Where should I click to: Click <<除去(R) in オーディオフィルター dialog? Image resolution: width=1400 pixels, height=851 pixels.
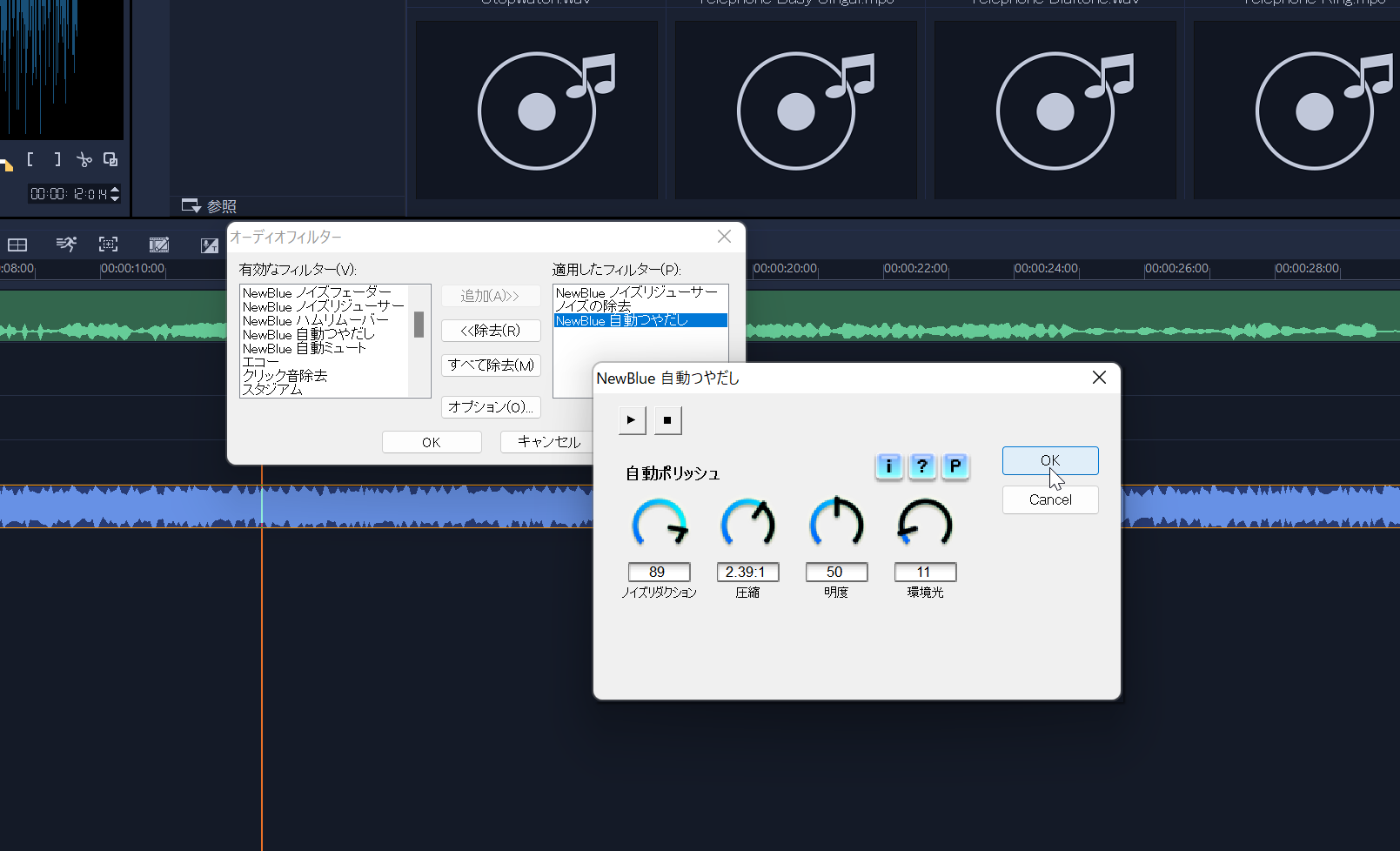tap(491, 331)
